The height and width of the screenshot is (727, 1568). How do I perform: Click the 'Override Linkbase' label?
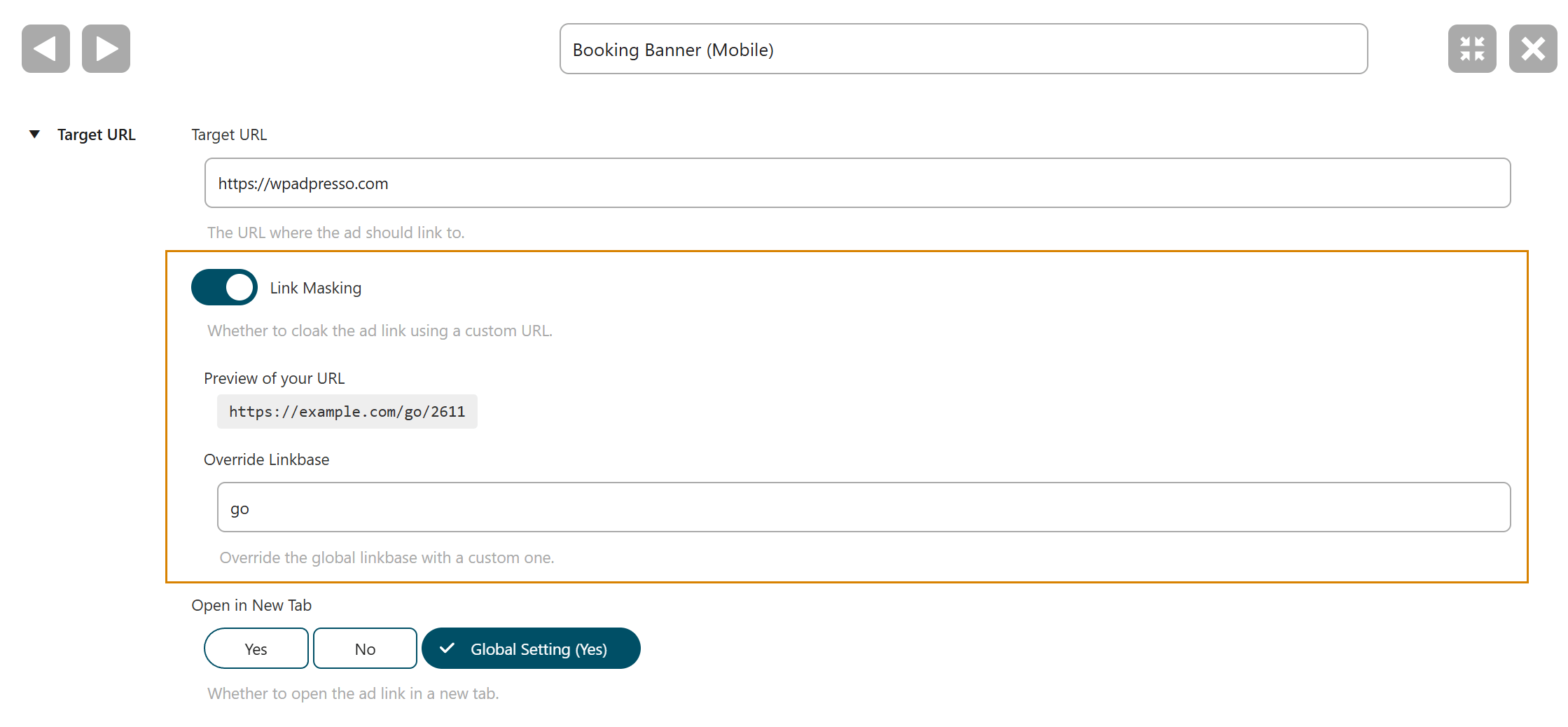267,459
